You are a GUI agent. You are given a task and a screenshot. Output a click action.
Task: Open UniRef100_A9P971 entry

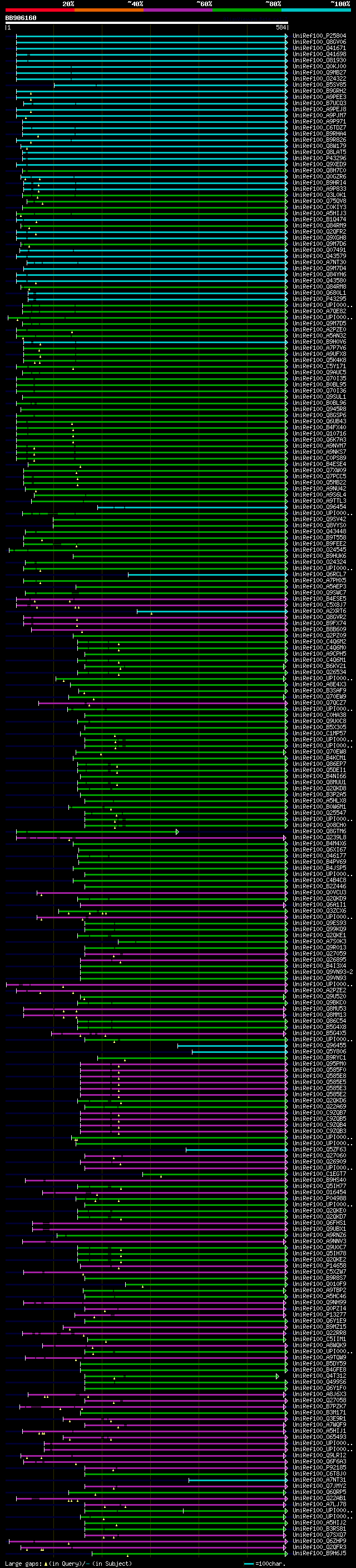[x=319, y=122]
